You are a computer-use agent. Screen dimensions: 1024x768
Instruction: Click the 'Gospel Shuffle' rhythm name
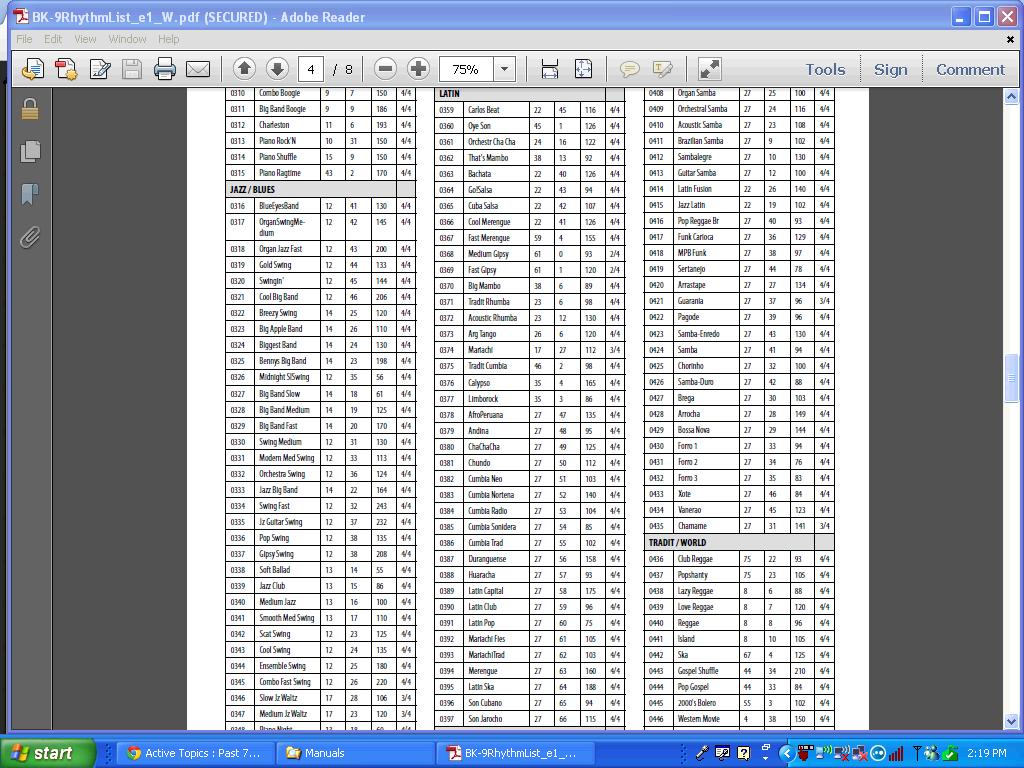[x=697, y=671]
